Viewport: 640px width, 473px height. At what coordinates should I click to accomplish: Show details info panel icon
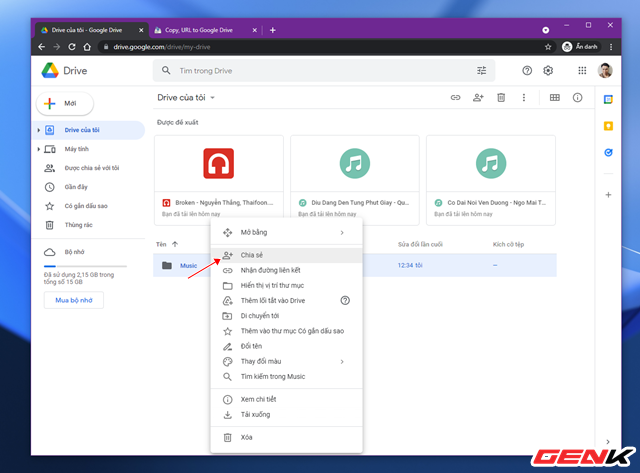[x=577, y=98]
